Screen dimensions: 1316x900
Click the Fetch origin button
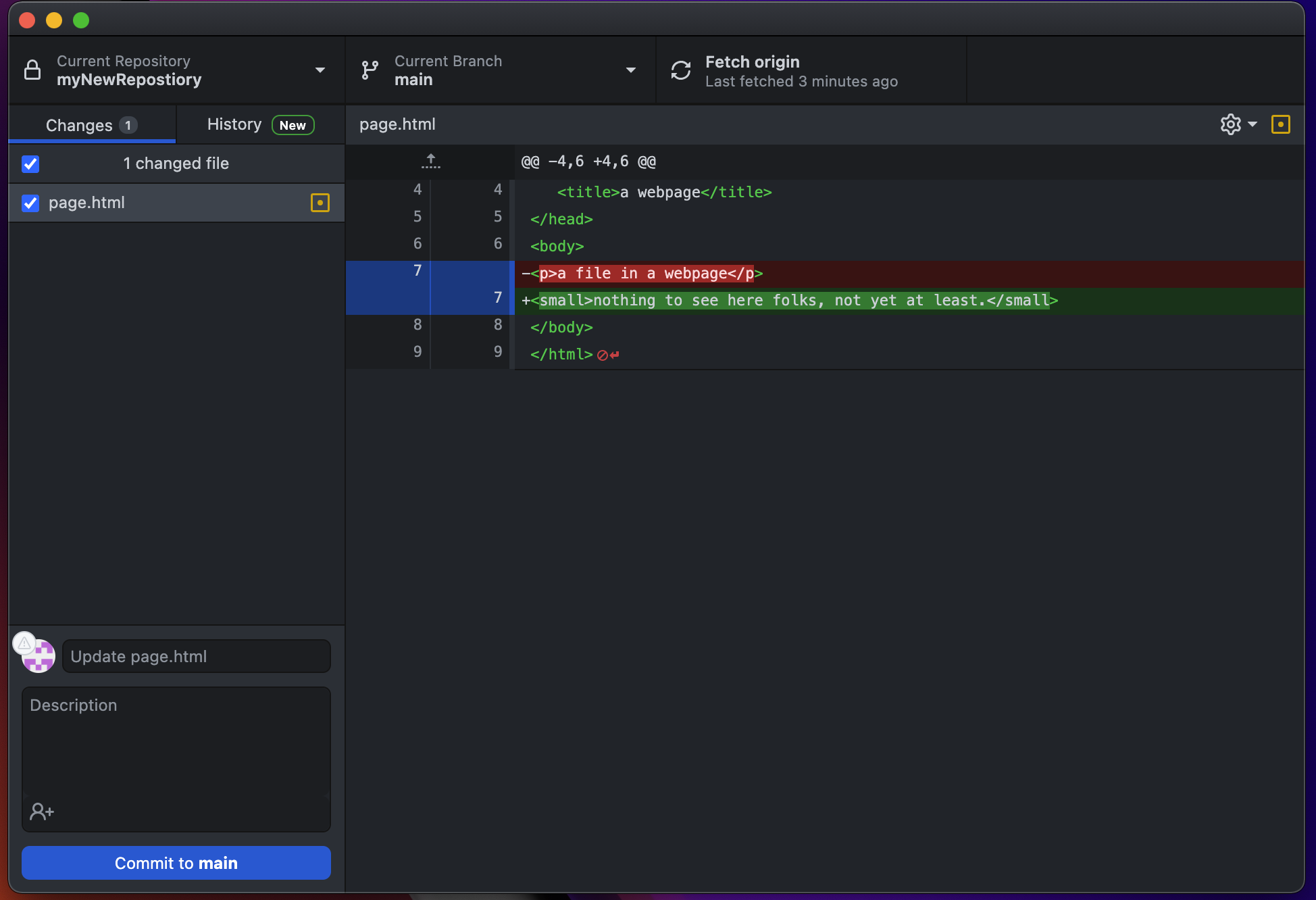coord(811,70)
